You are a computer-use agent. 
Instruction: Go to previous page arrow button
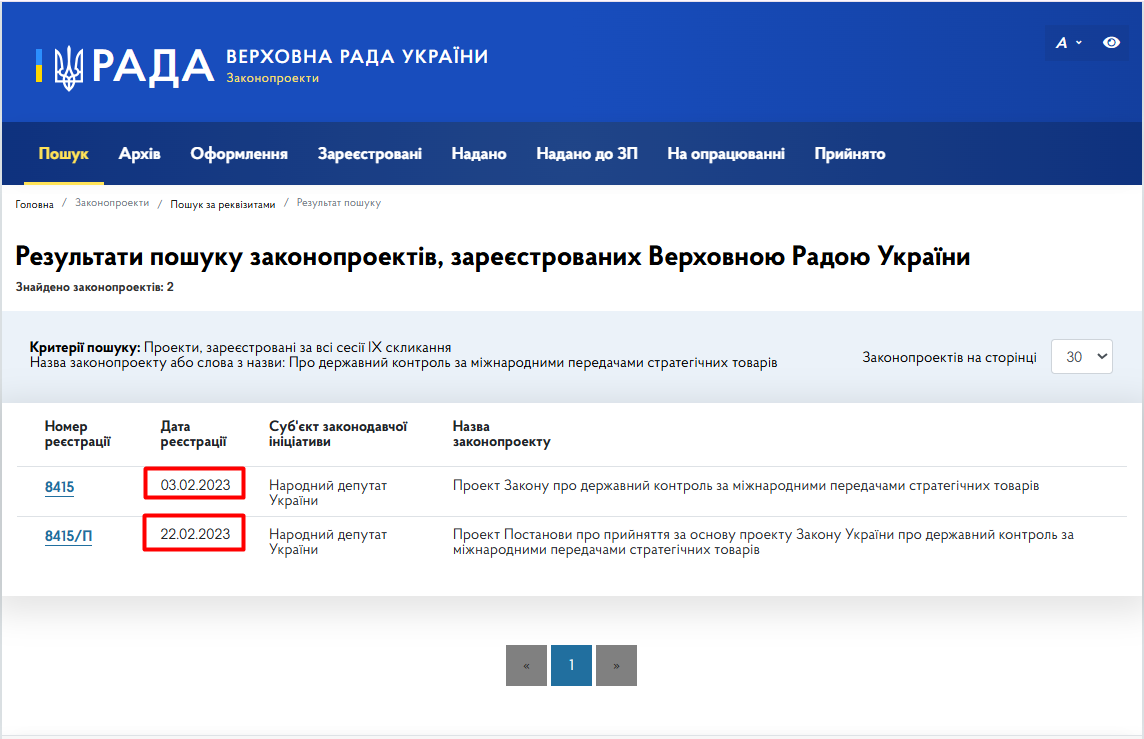point(526,665)
